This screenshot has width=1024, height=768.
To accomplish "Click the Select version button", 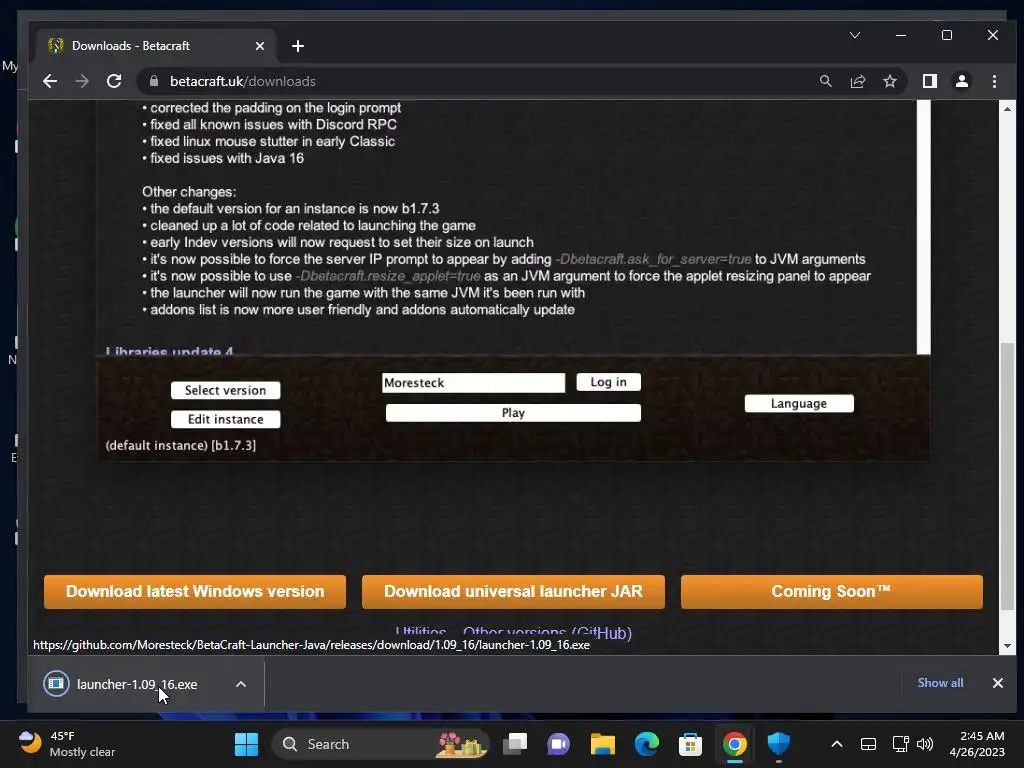I will click(225, 390).
